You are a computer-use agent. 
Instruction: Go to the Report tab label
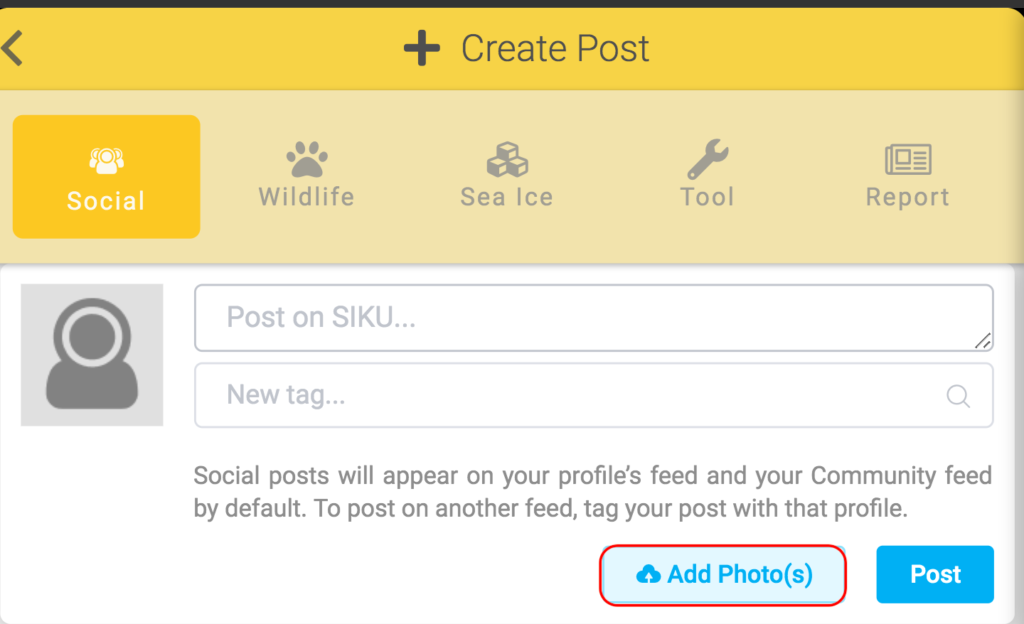click(x=908, y=197)
